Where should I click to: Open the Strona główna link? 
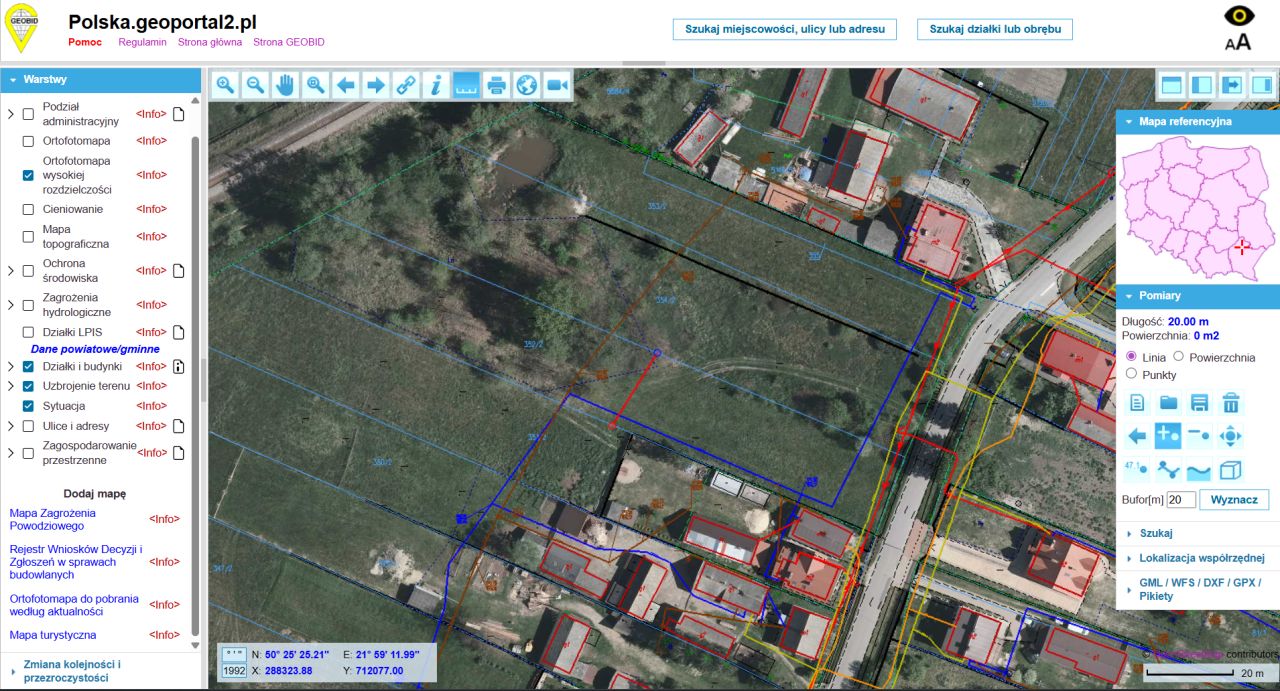pos(210,42)
